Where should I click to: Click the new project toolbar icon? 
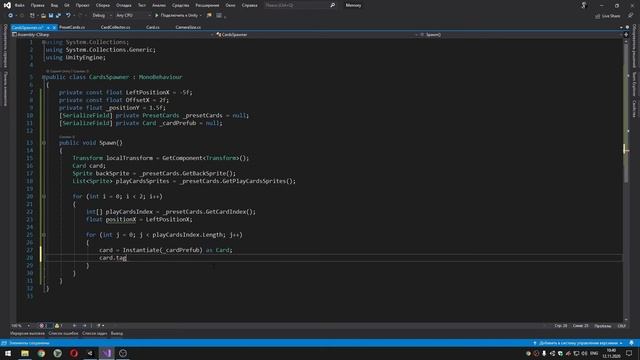pyautogui.click(x=32, y=16)
